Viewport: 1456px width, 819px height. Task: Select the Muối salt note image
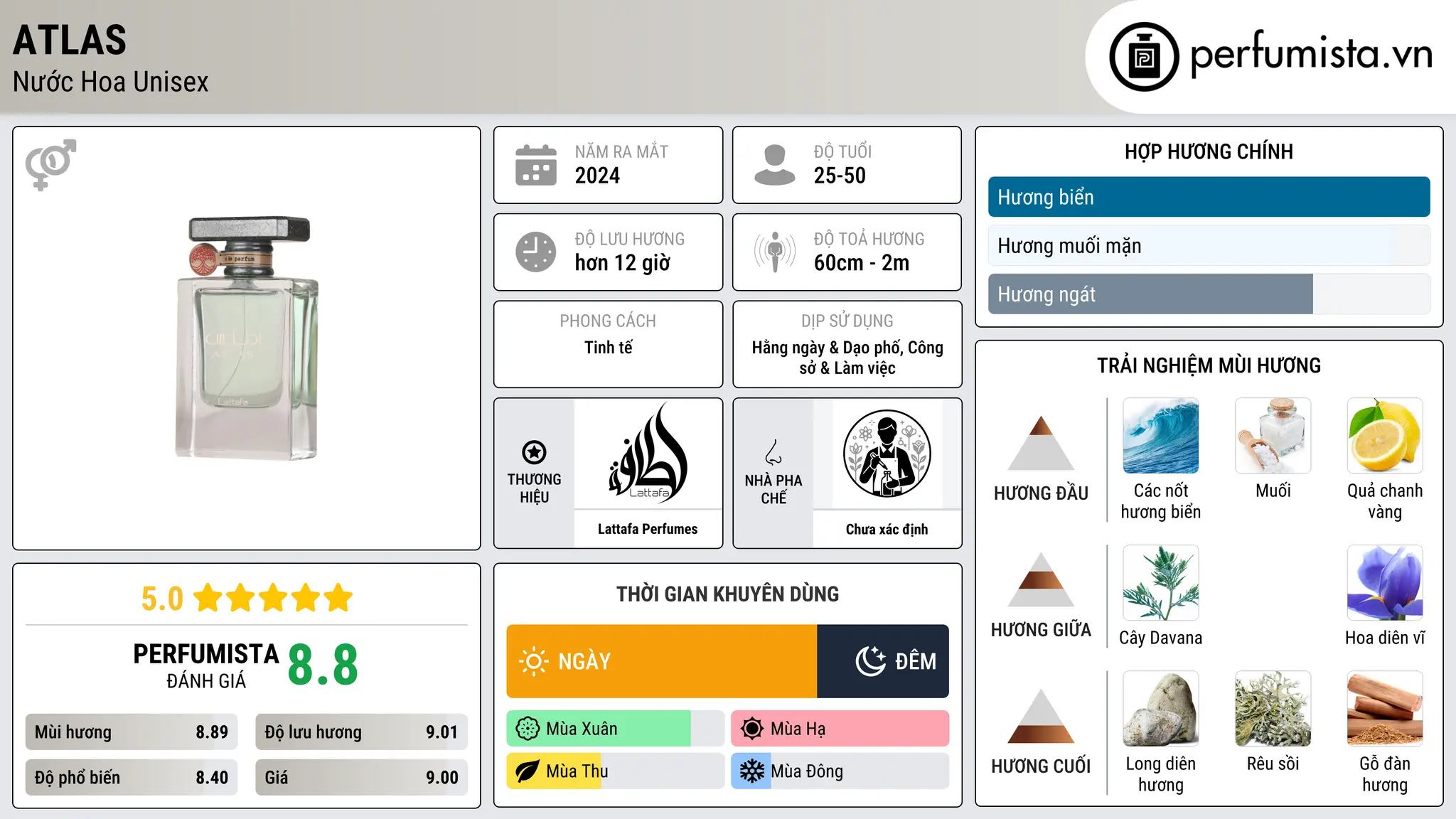point(1273,436)
